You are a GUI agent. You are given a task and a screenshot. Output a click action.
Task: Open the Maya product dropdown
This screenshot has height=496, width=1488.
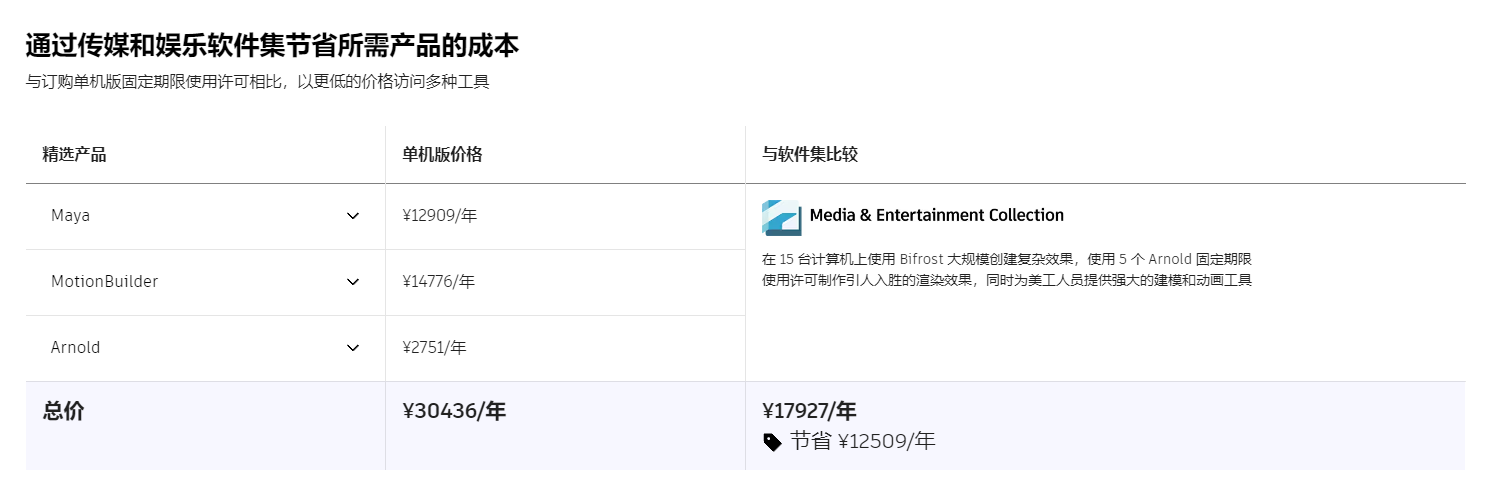point(205,216)
